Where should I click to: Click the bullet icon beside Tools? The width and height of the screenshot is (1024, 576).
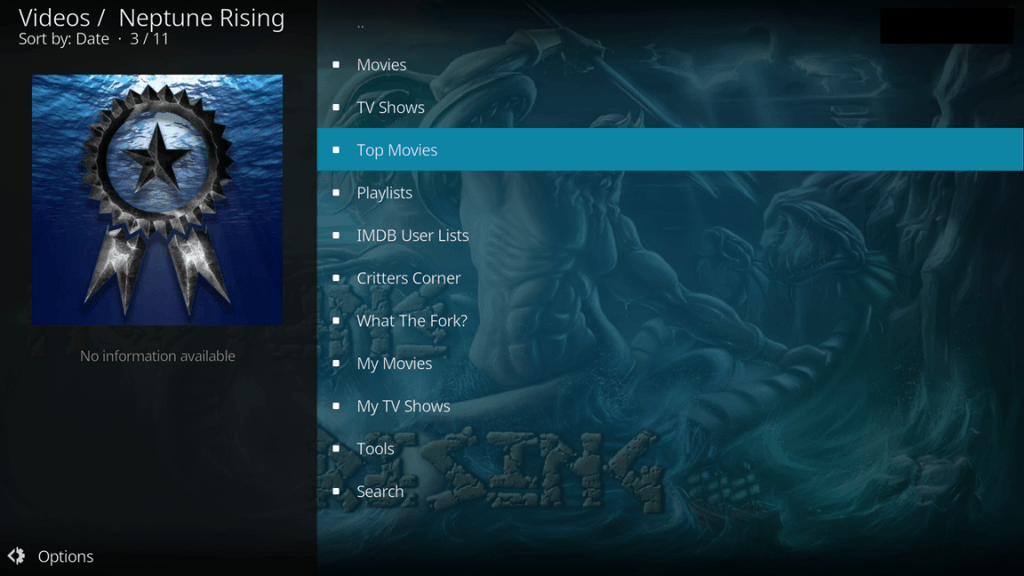(x=336, y=449)
